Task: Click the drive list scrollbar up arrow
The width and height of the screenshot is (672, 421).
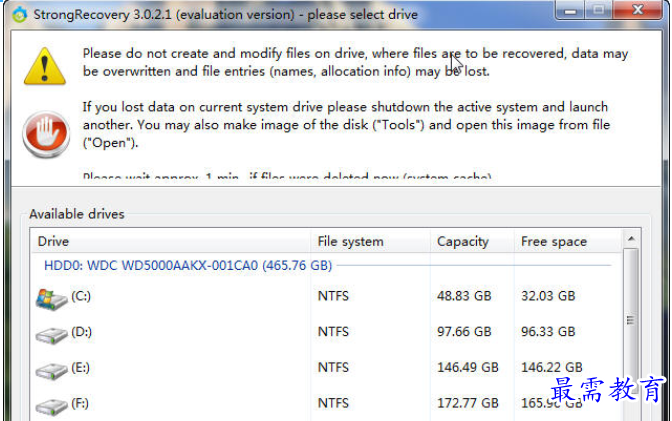Action: (x=631, y=239)
